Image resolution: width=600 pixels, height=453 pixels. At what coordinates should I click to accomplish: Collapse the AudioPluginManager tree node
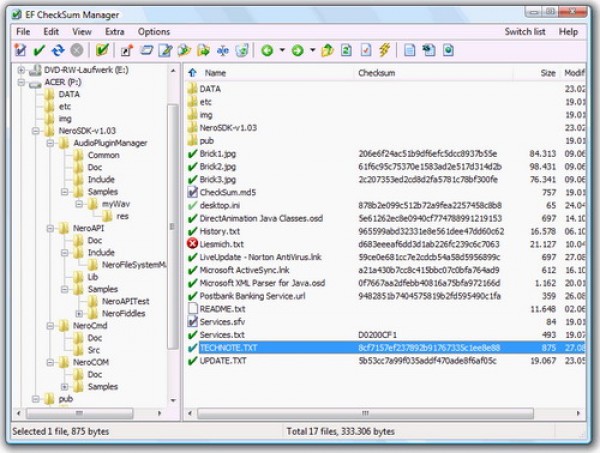[50, 143]
